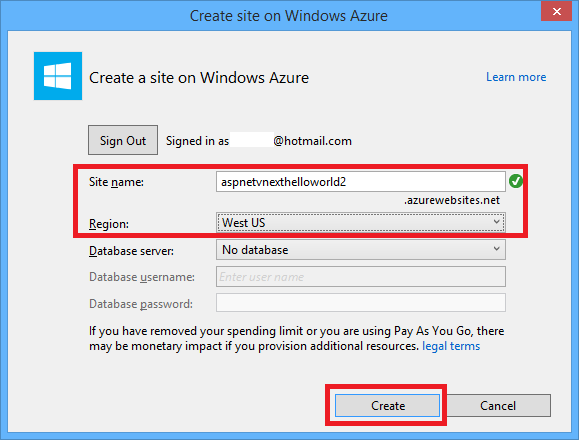Image resolution: width=579 pixels, height=440 pixels.
Task: Open the Learn more link
Action: (x=516, y=77)
